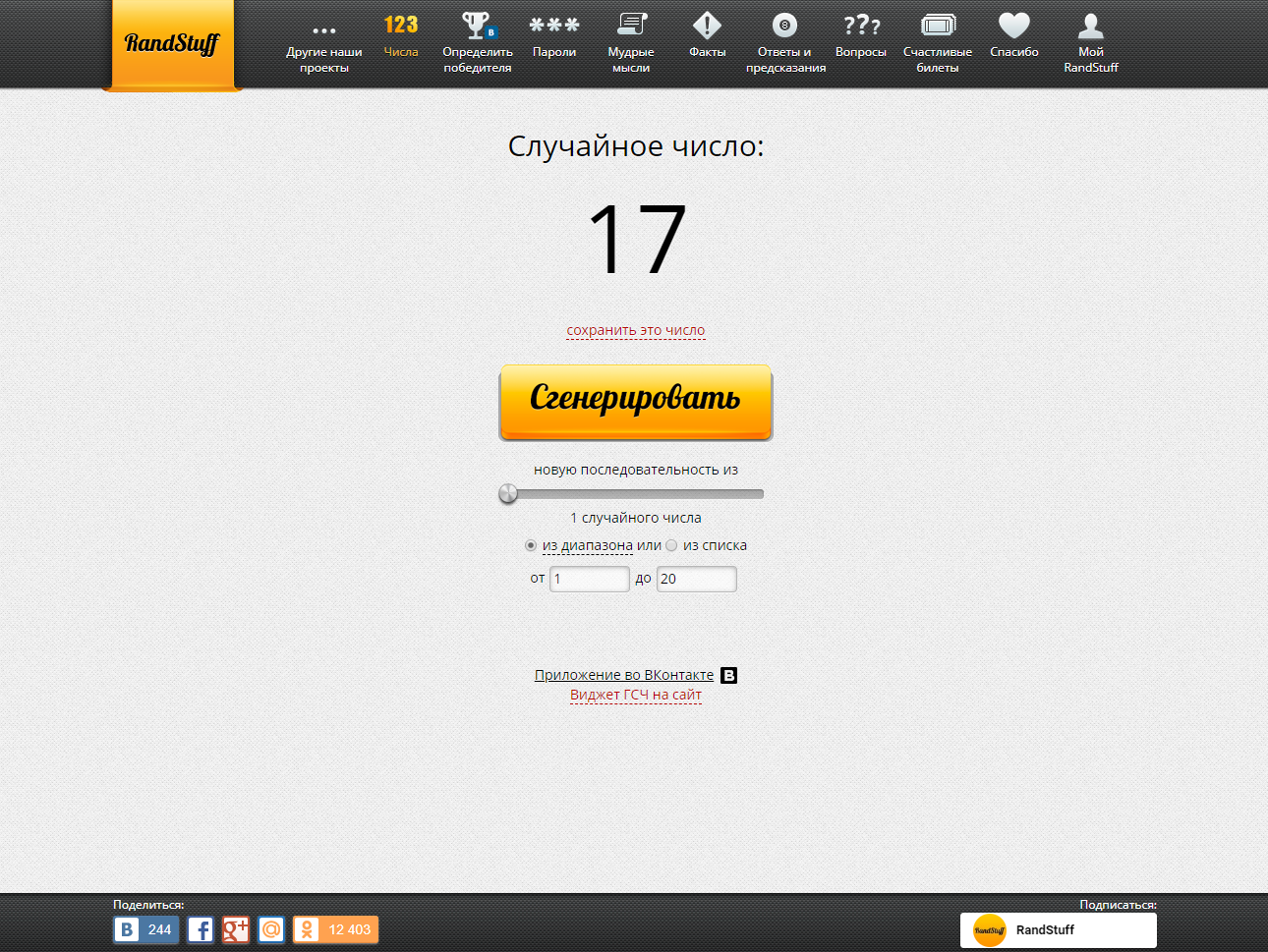This screenshot has height=952, width=1268.
Task: Select the 'из списка' radio button
Action: click(671, 545)
